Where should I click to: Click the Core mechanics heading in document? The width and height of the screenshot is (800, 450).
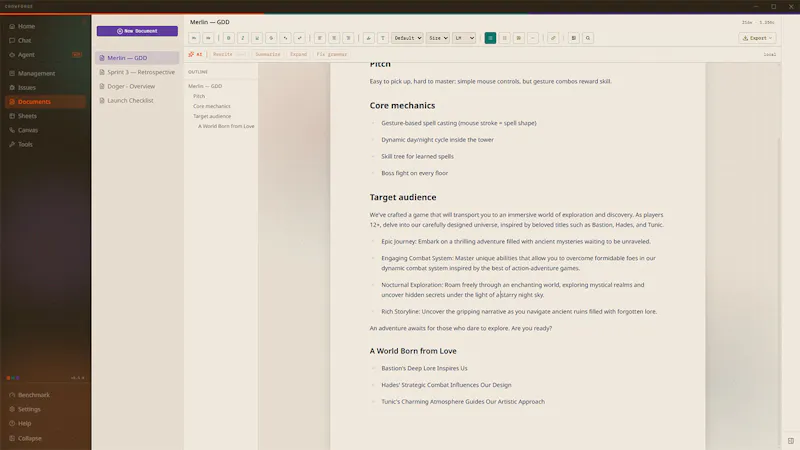[x=402, y=106]
